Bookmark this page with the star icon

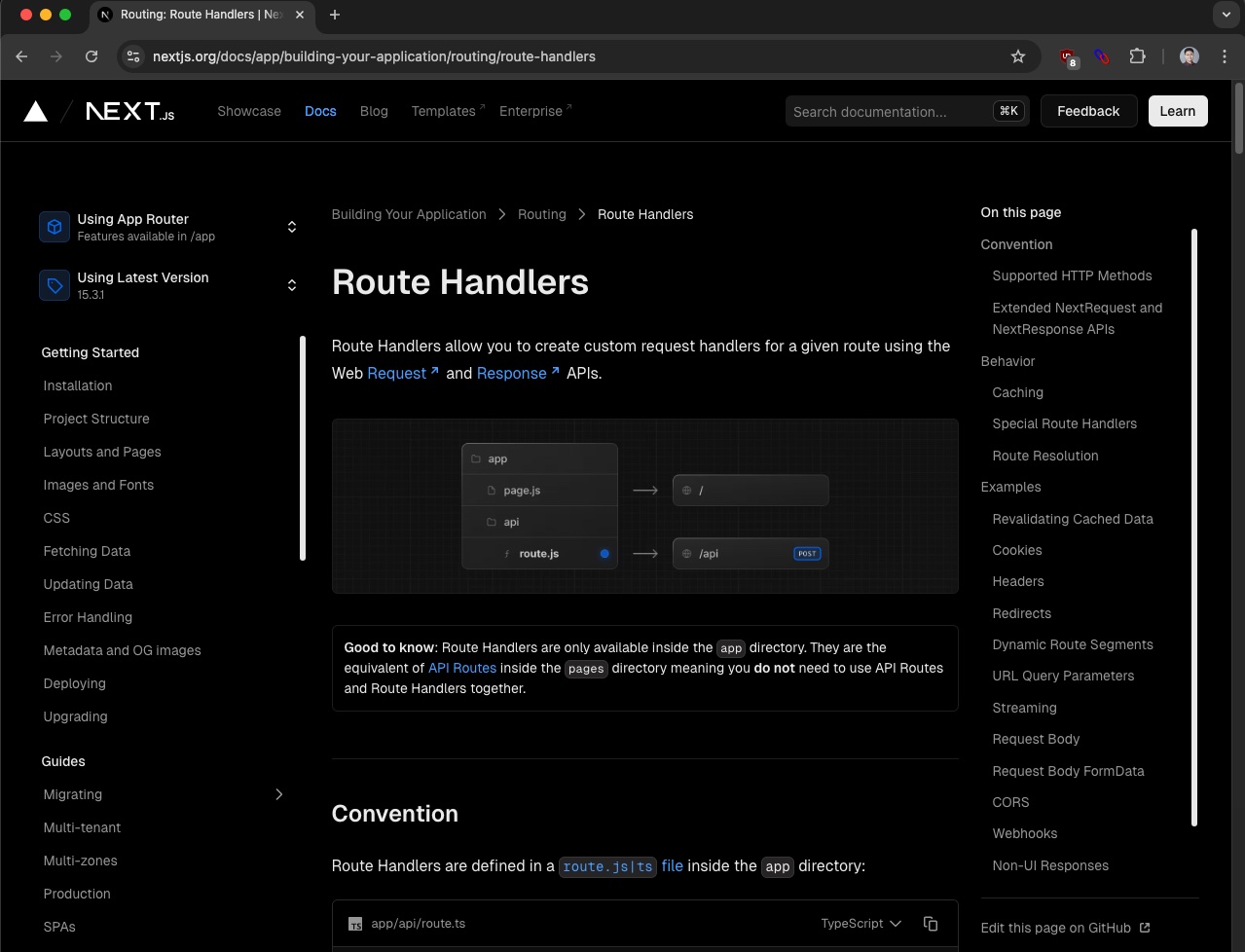pos(1018,56)
